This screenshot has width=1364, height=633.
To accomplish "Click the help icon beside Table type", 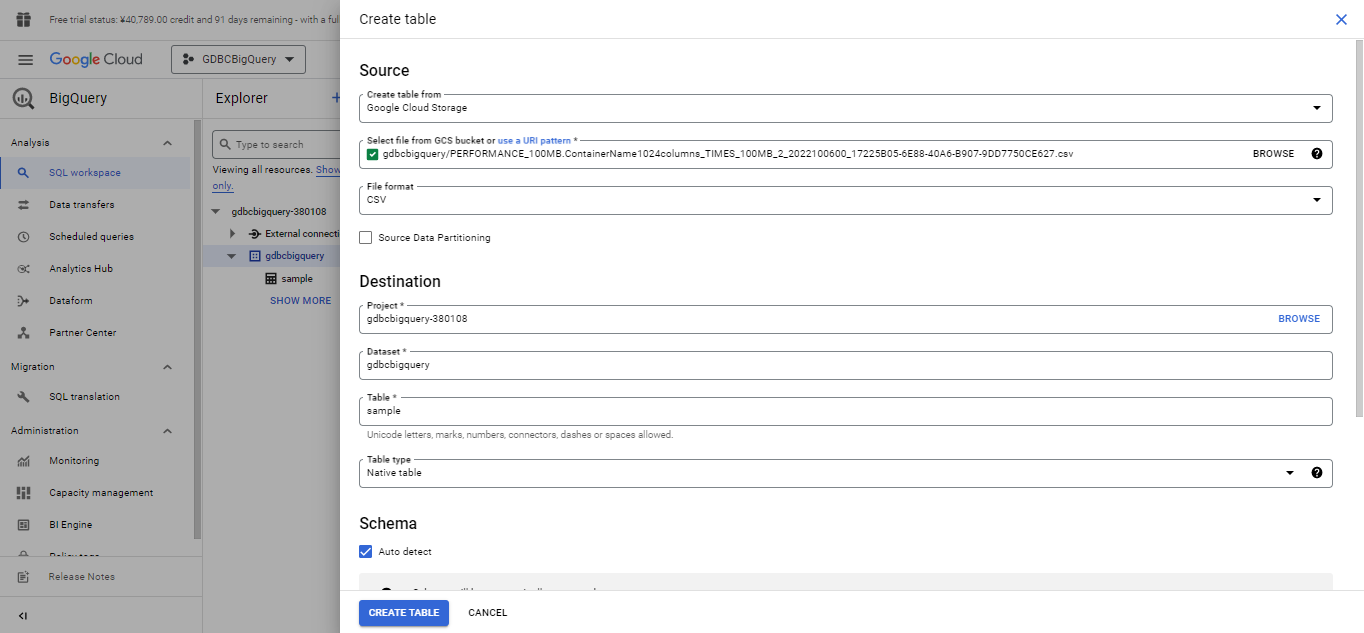I will point(1316,473).
